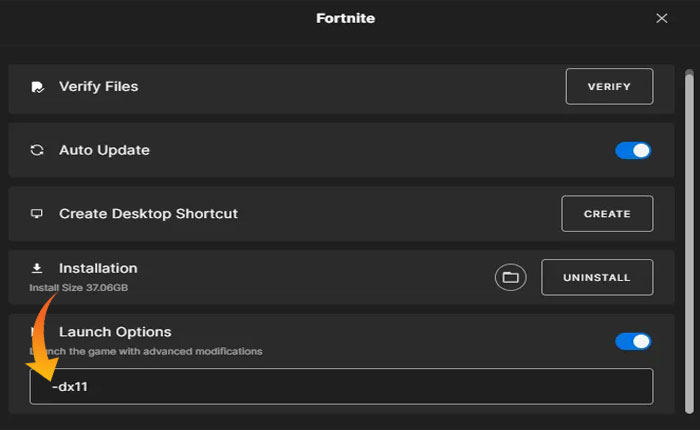This screenshot has width=700, height=430.
Task: Click the Installation download icon
Action: tap(37, 269)
